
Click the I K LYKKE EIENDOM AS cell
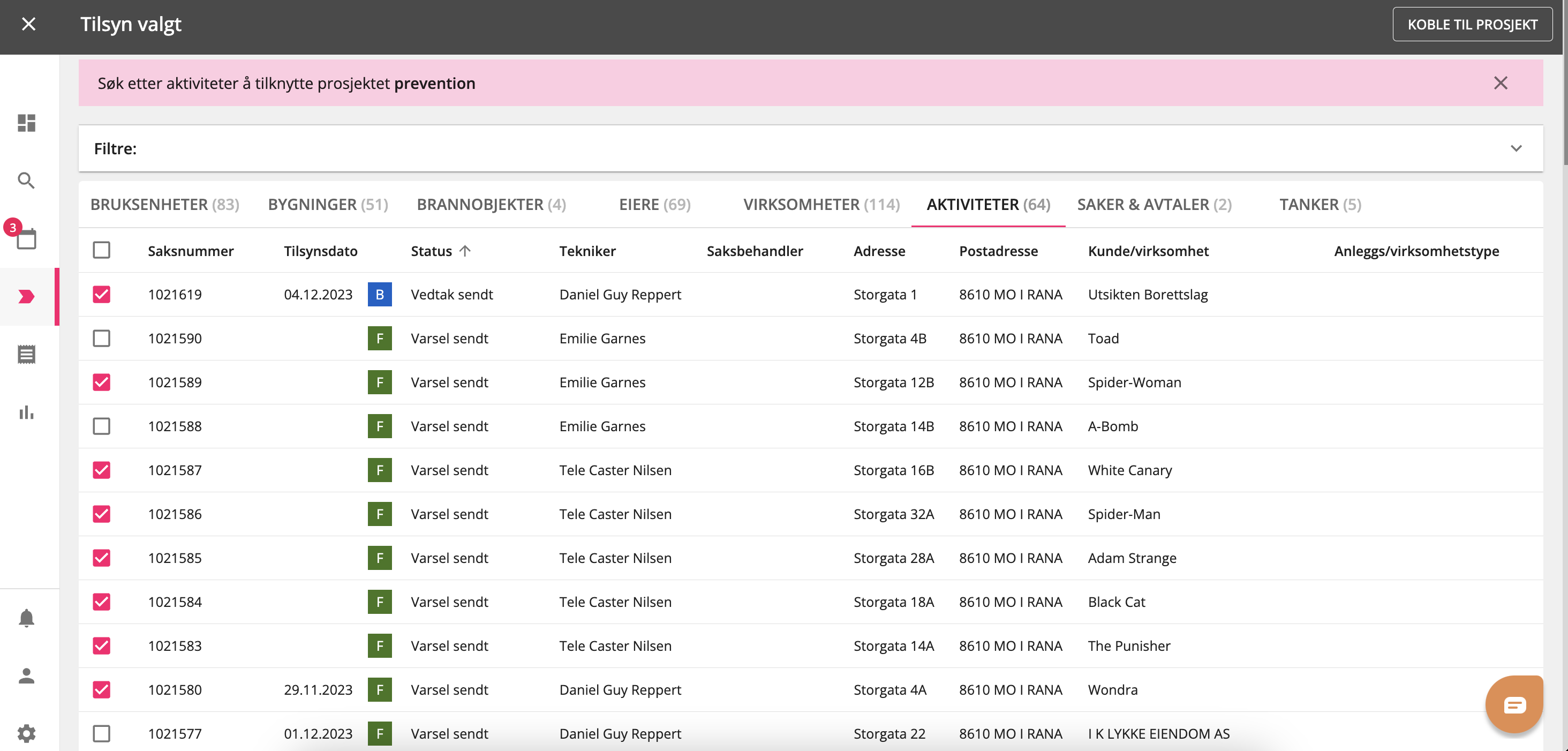(x=1158, y=733)
